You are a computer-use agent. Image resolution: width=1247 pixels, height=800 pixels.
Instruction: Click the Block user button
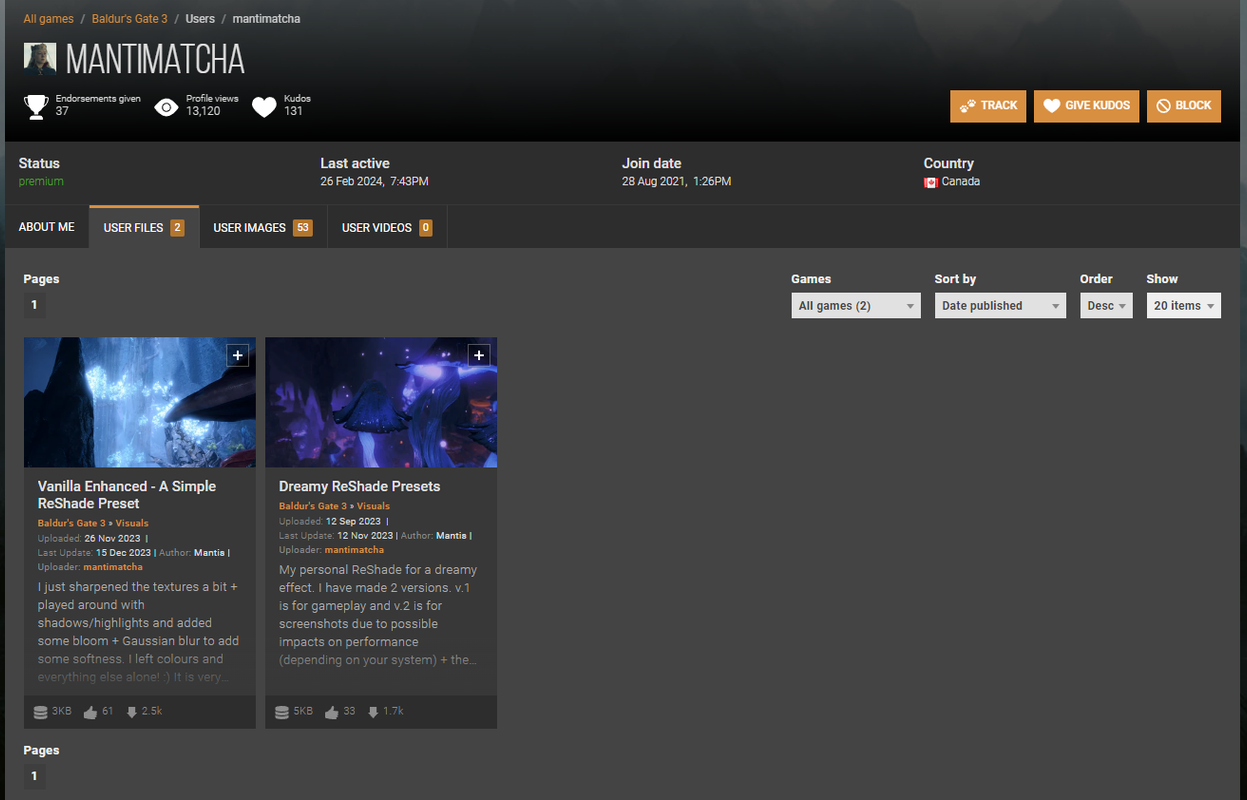pyautogui.click(x=1184, y=106)
